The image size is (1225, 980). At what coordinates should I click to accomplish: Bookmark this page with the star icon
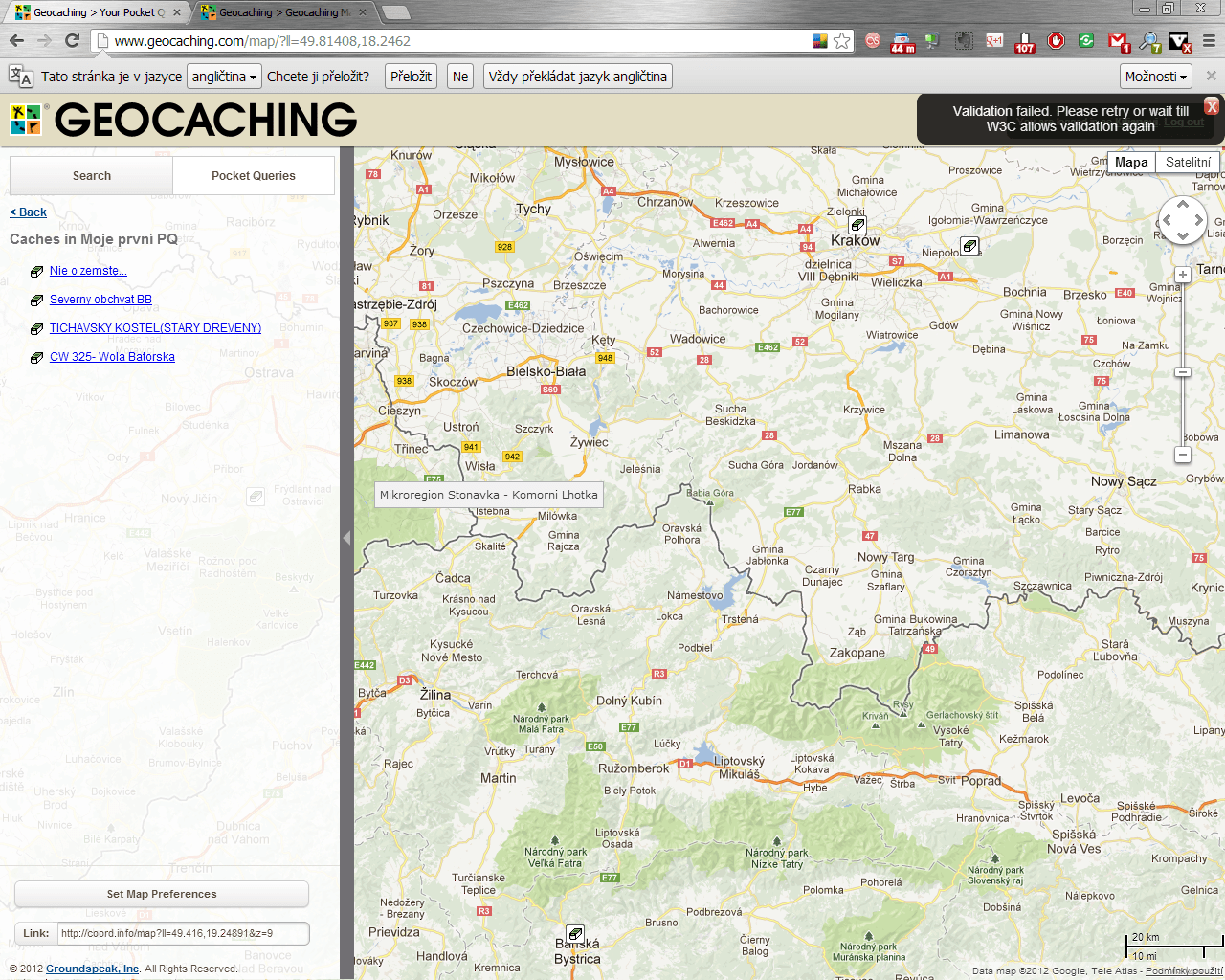[841, 40]
